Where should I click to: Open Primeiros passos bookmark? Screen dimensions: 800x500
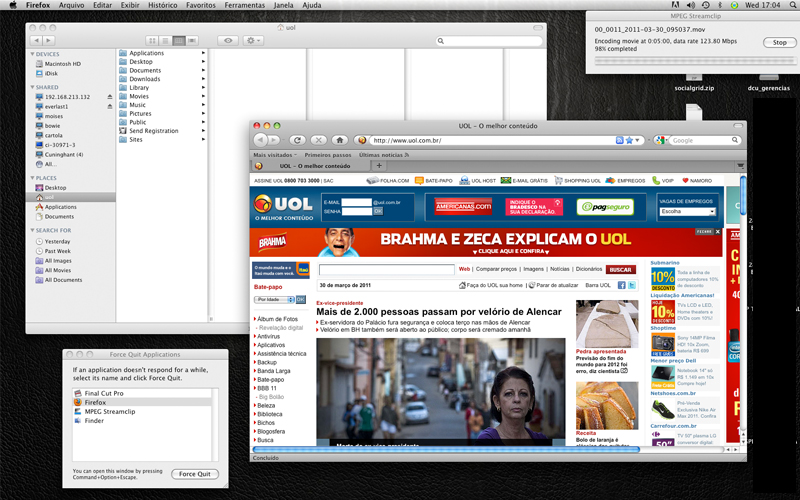(x=328, y=155)
